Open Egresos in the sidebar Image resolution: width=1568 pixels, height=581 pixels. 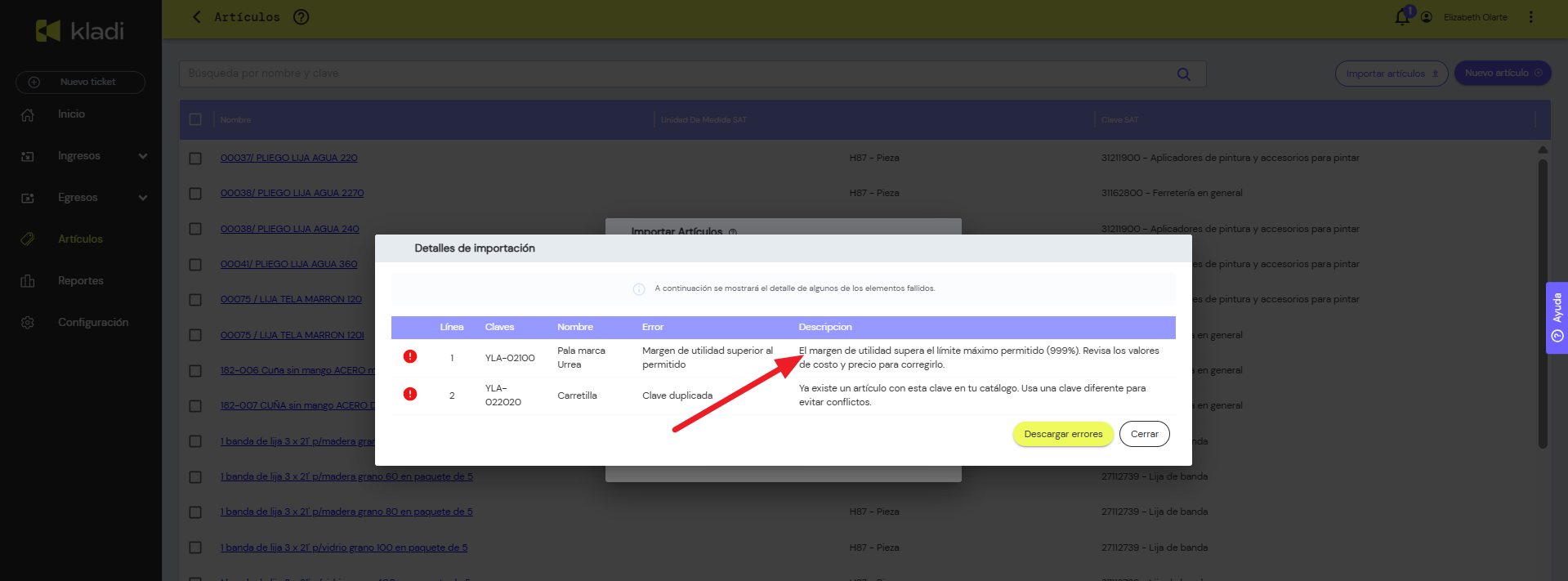pyautogui.click(x=78, y=198)
